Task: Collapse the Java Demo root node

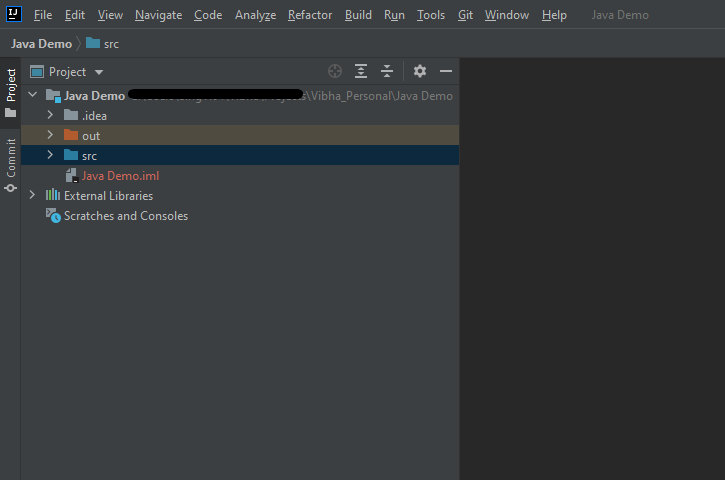Action: [33, 96]
